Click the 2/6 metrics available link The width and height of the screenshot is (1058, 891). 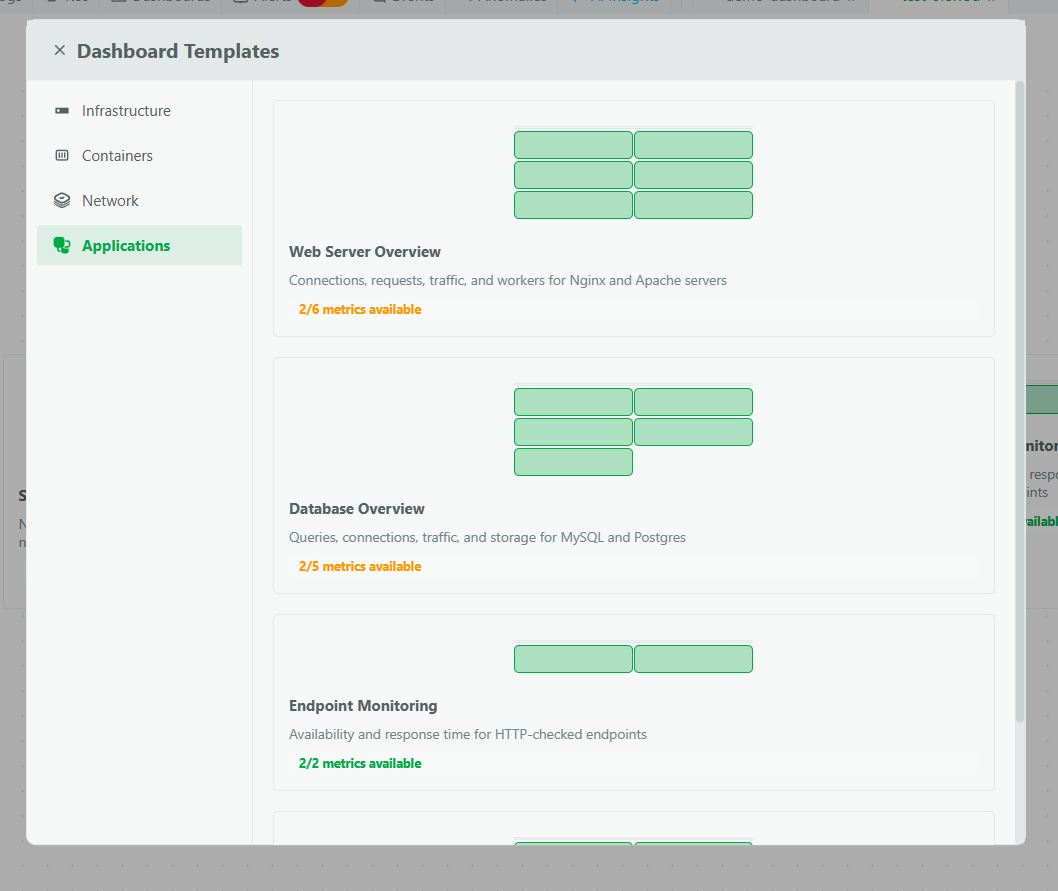pos(360,309)
